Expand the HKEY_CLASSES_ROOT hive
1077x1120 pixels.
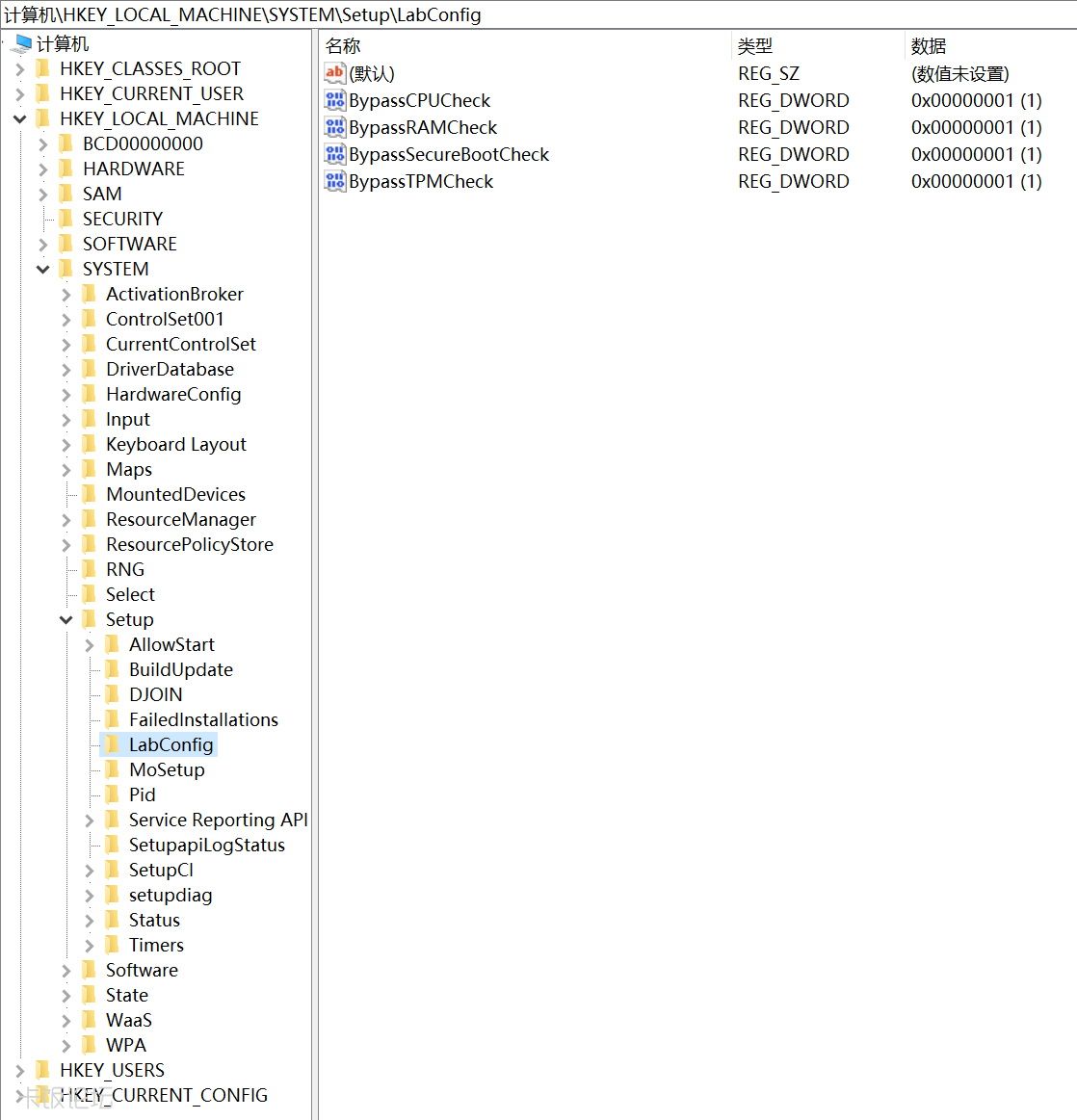[x=19, y=69]
